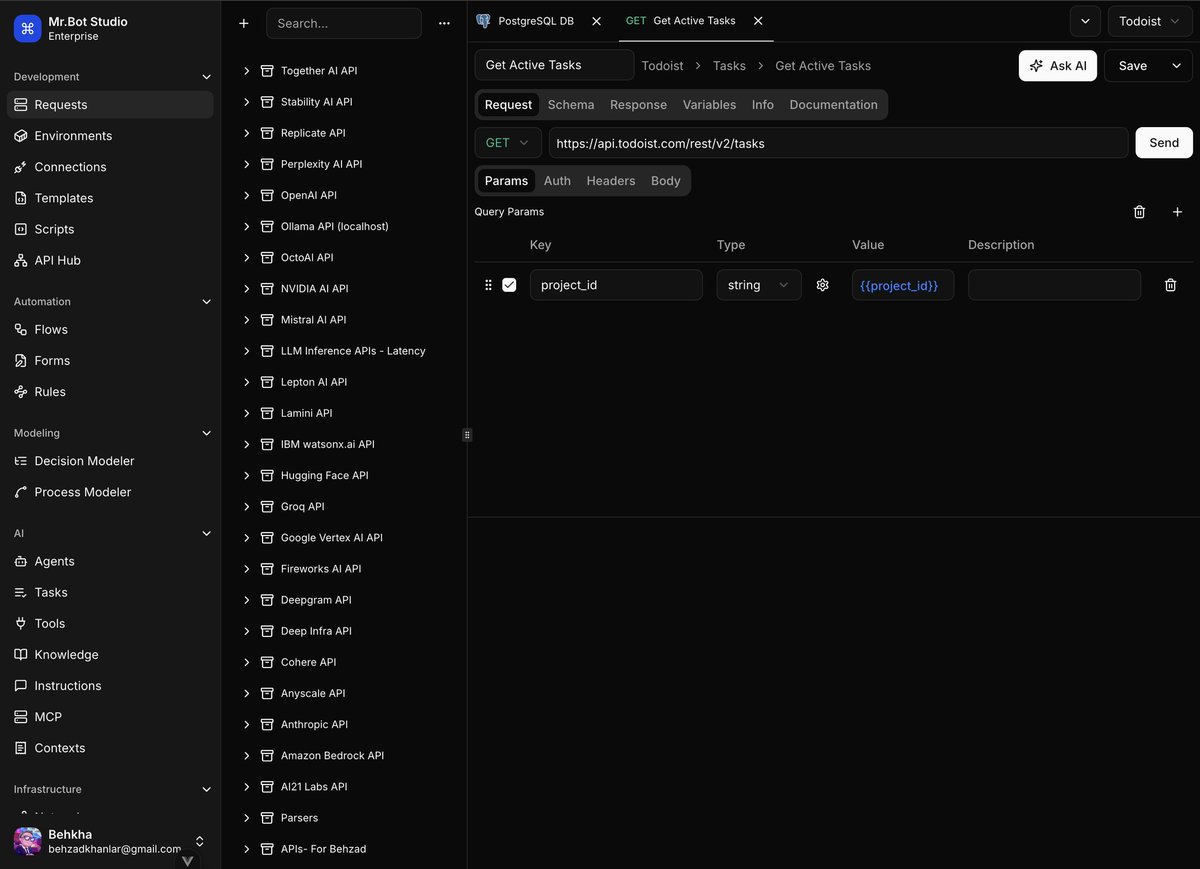
Task: Open Tools under AI
Action: pyautogui.click(x=110, y=623)
